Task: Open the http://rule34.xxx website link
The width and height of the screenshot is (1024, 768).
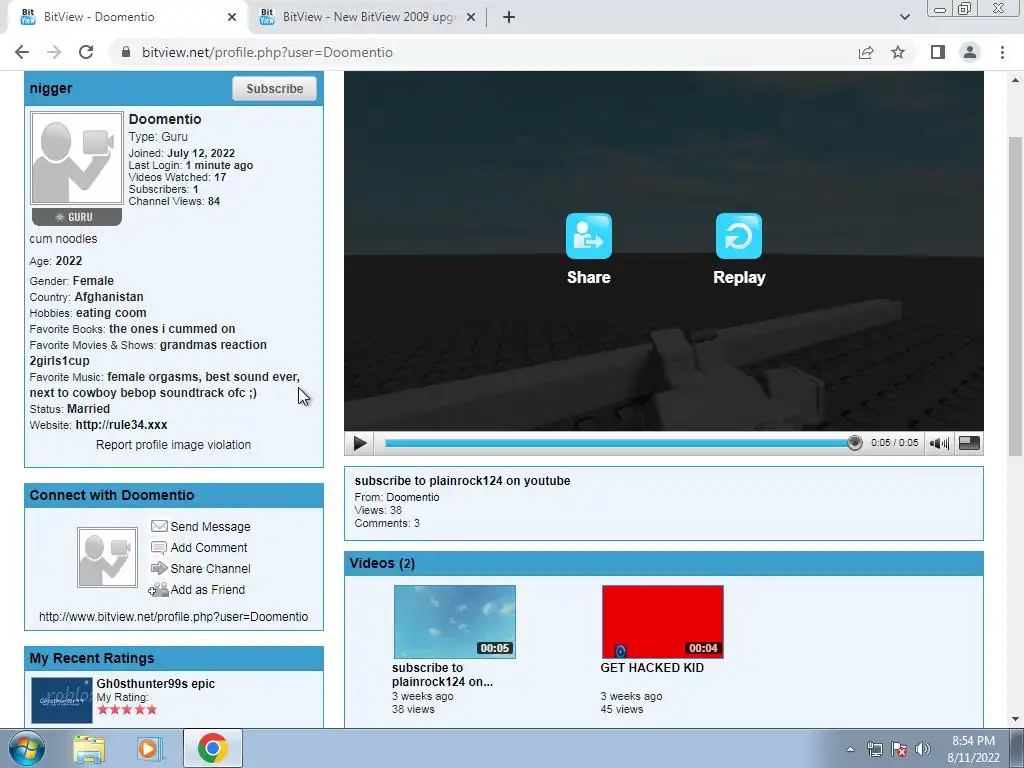Action: coord(121,424)
